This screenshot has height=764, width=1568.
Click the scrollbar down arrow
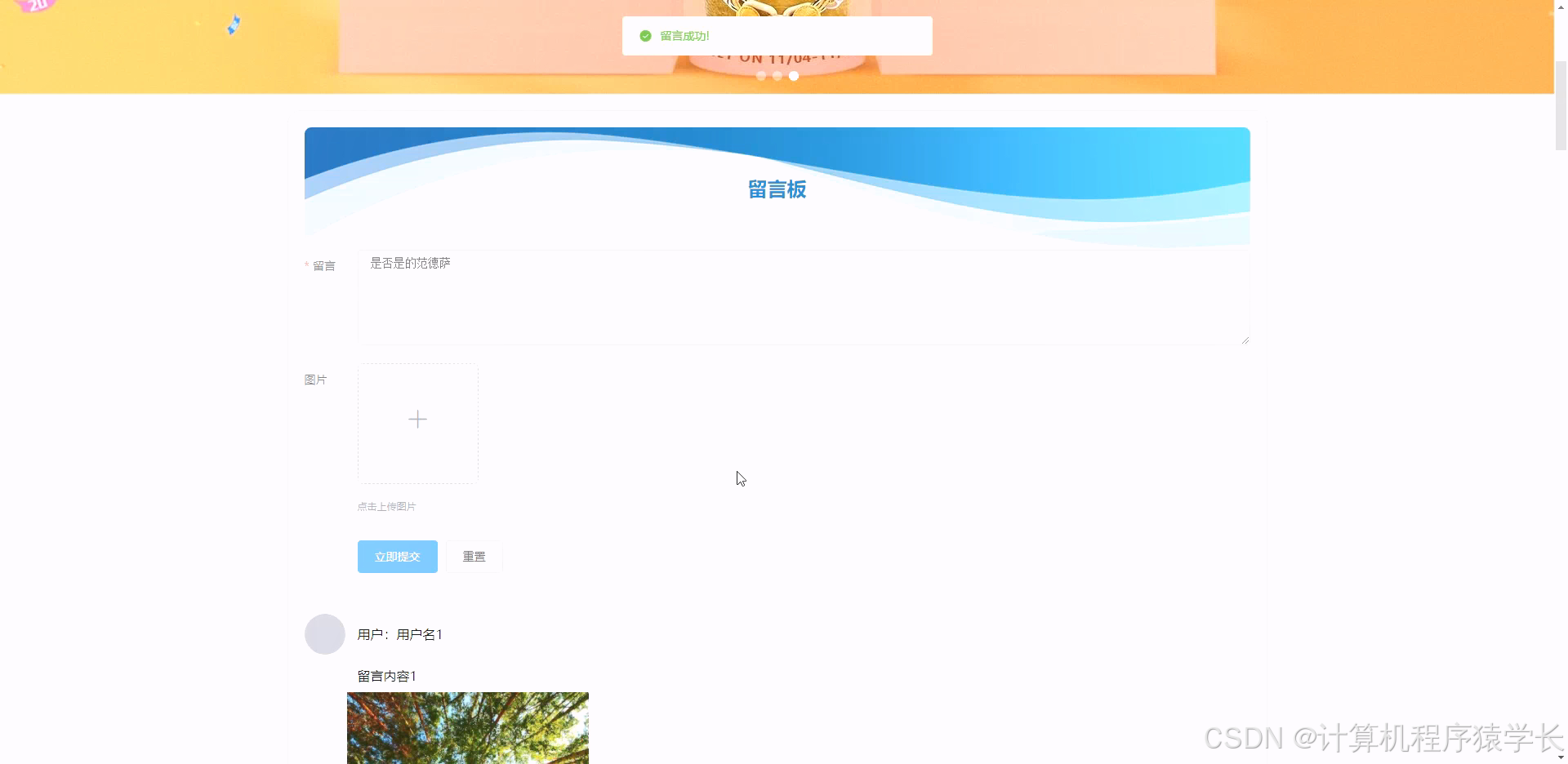point(1561,757)
